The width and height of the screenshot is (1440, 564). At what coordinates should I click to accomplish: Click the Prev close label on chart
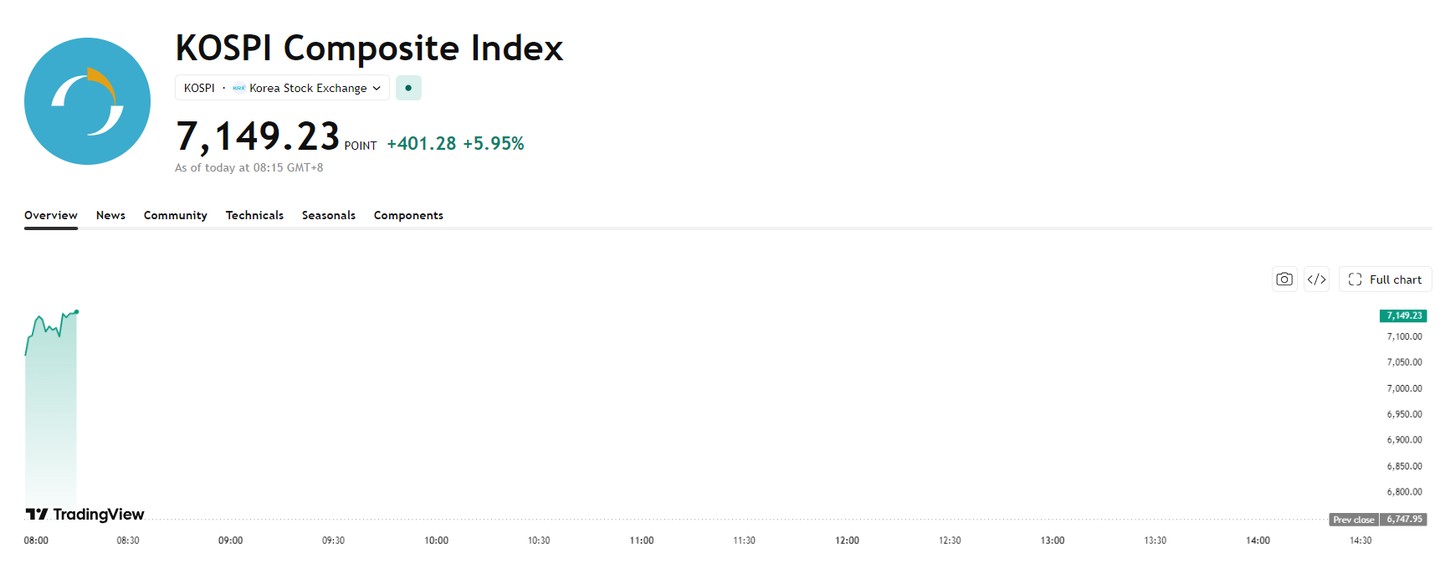(x=1353, y=520)
